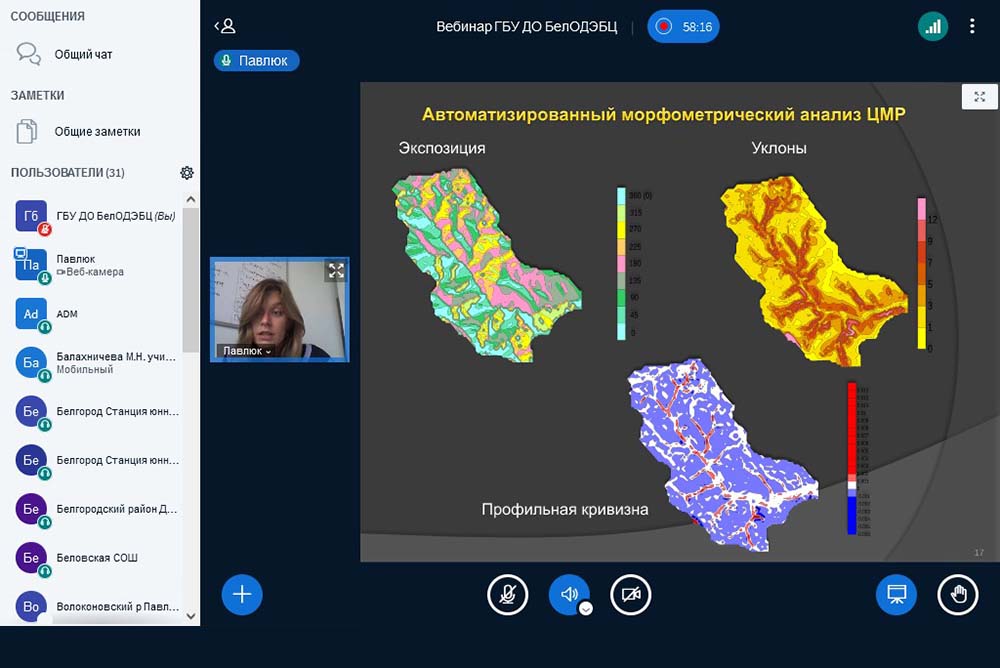The image size is (1000, 668).
Task: Click the Беловская СОШ avatar circle
Action: [x=31, y=558]
